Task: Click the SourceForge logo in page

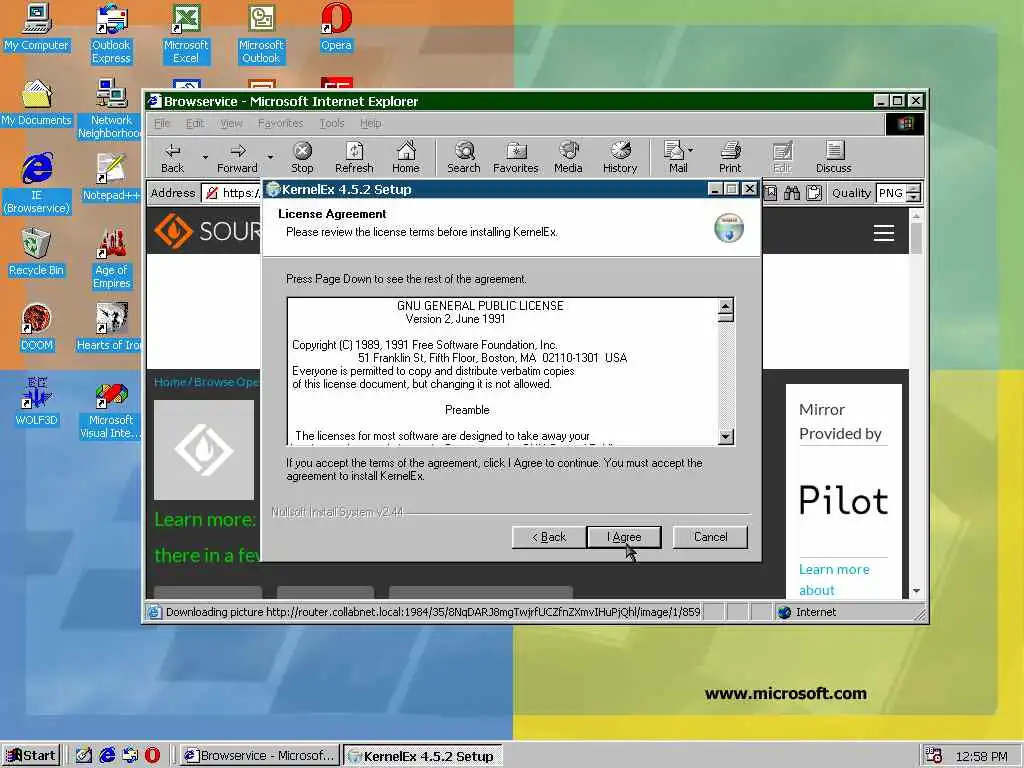Action: coord(207,231)
